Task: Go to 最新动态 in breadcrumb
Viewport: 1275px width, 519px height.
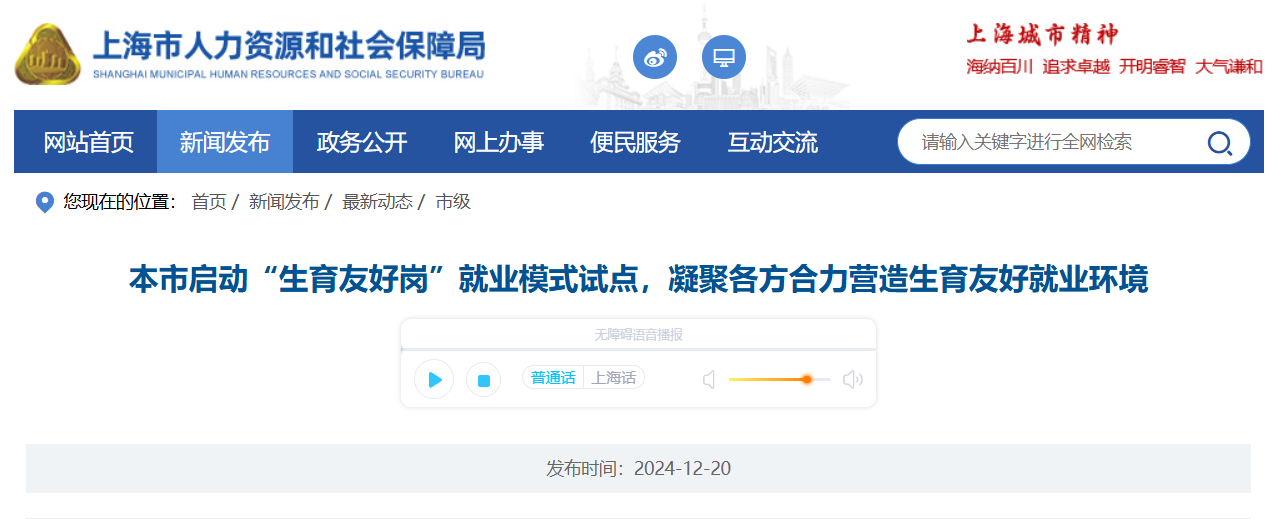Action: coord(377,202)
